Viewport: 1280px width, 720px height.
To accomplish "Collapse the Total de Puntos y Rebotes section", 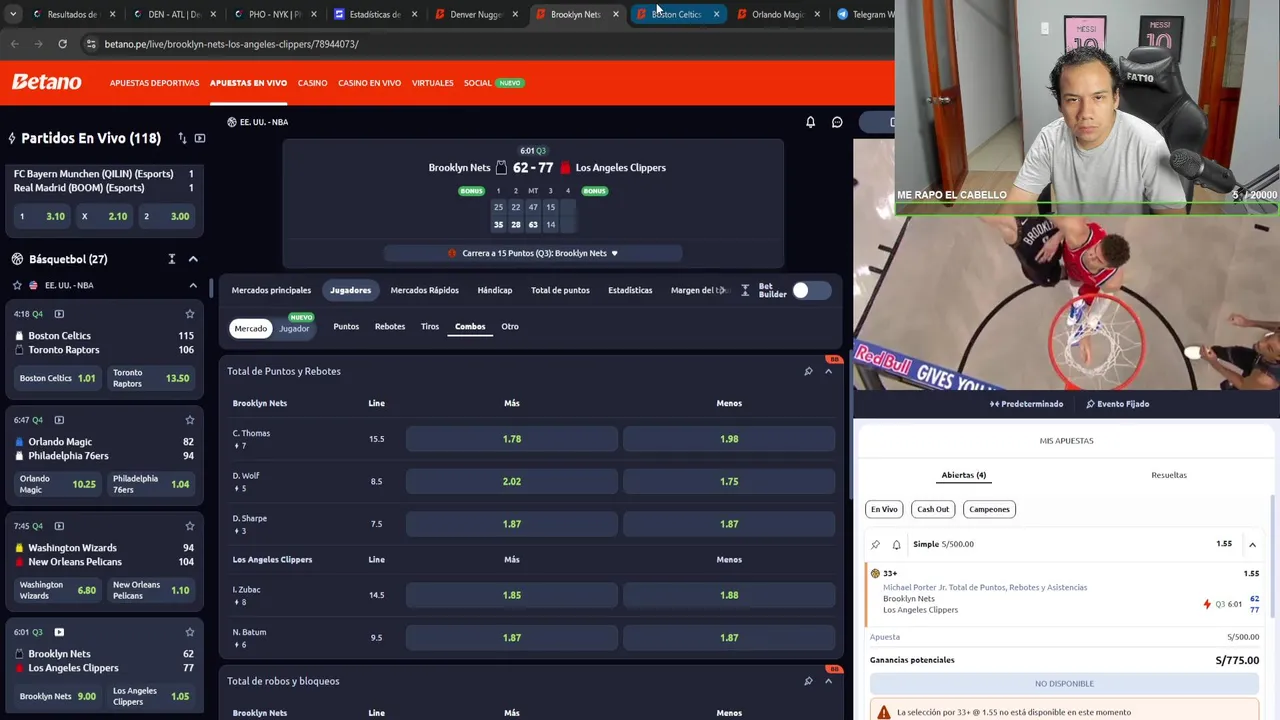I will (x=828, y=371).
